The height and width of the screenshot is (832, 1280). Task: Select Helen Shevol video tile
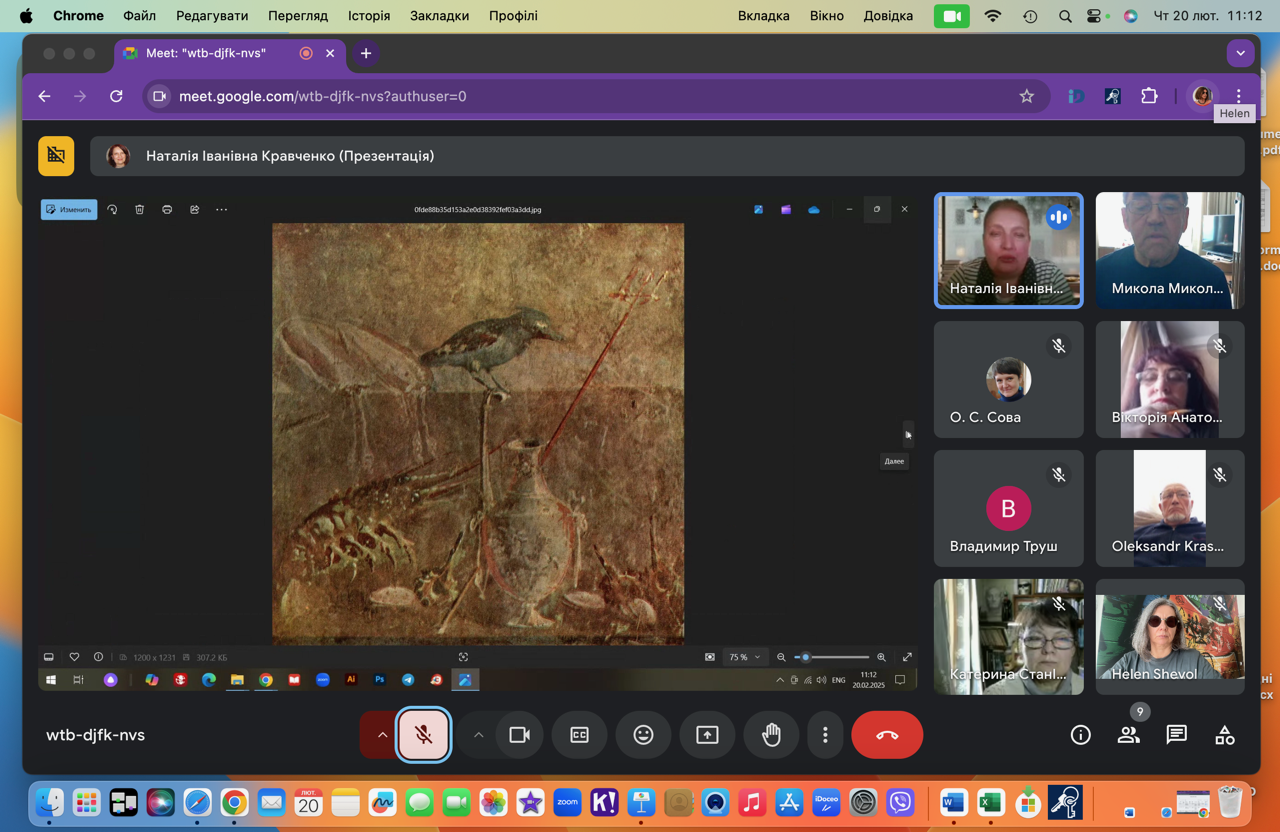[x=1170, y=637]
